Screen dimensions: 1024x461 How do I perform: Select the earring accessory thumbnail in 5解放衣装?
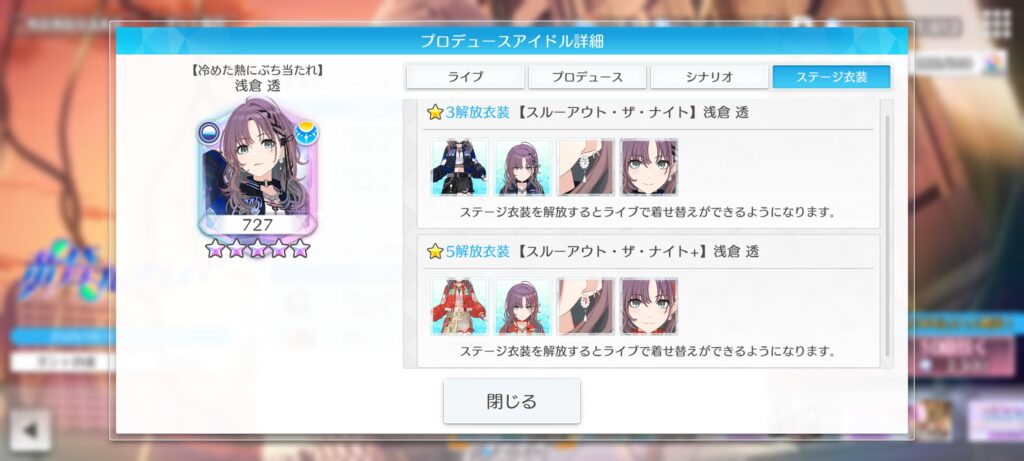point(586,306)
